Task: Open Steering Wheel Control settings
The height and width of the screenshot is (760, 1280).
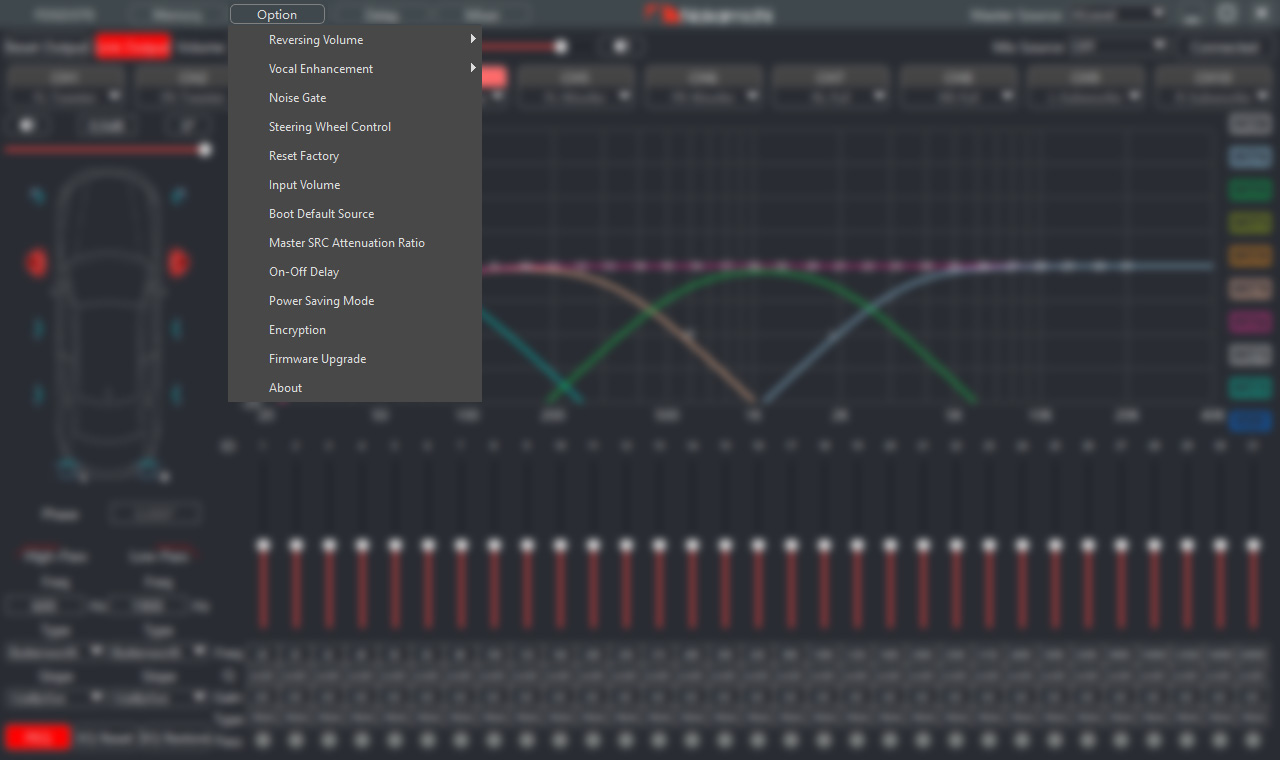Action: (330, 127)
